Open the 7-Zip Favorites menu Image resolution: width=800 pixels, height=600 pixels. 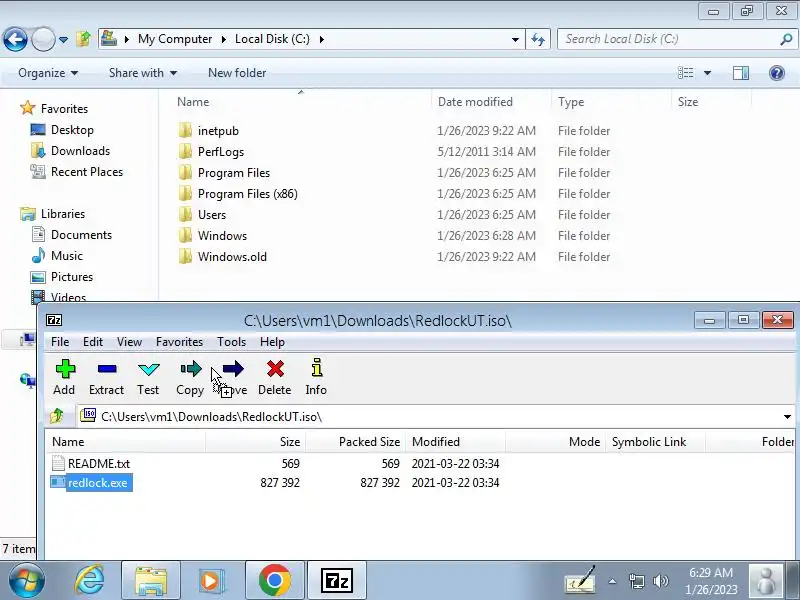point(180,342)
